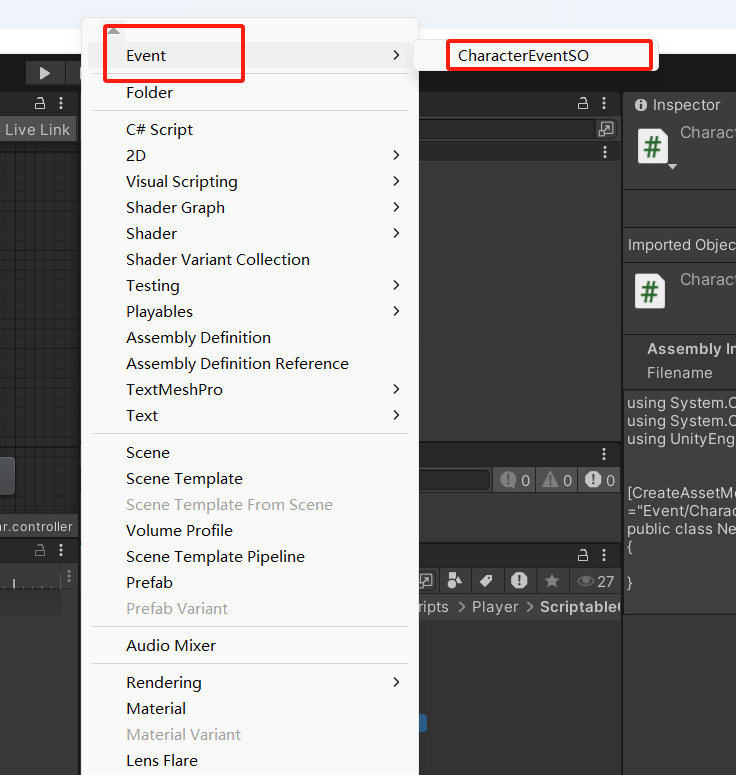Image resolution: width=736 pixels, height=775 pixels.
Task: Click the script icon under Imported Object
Action: (649, 291)
